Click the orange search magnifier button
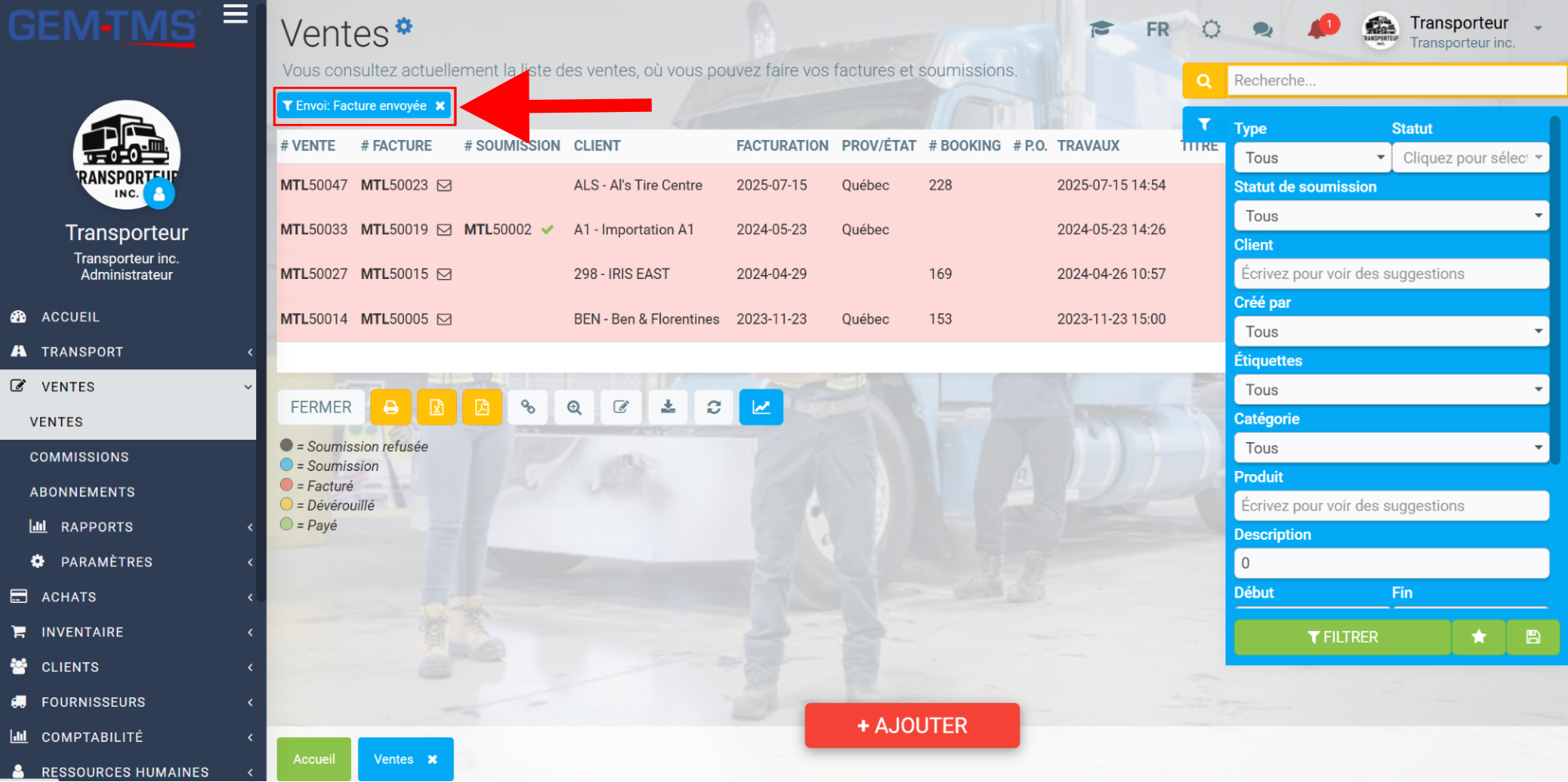The height and width of the screenshot is (782, 1568). click(x=1204, y=81)
